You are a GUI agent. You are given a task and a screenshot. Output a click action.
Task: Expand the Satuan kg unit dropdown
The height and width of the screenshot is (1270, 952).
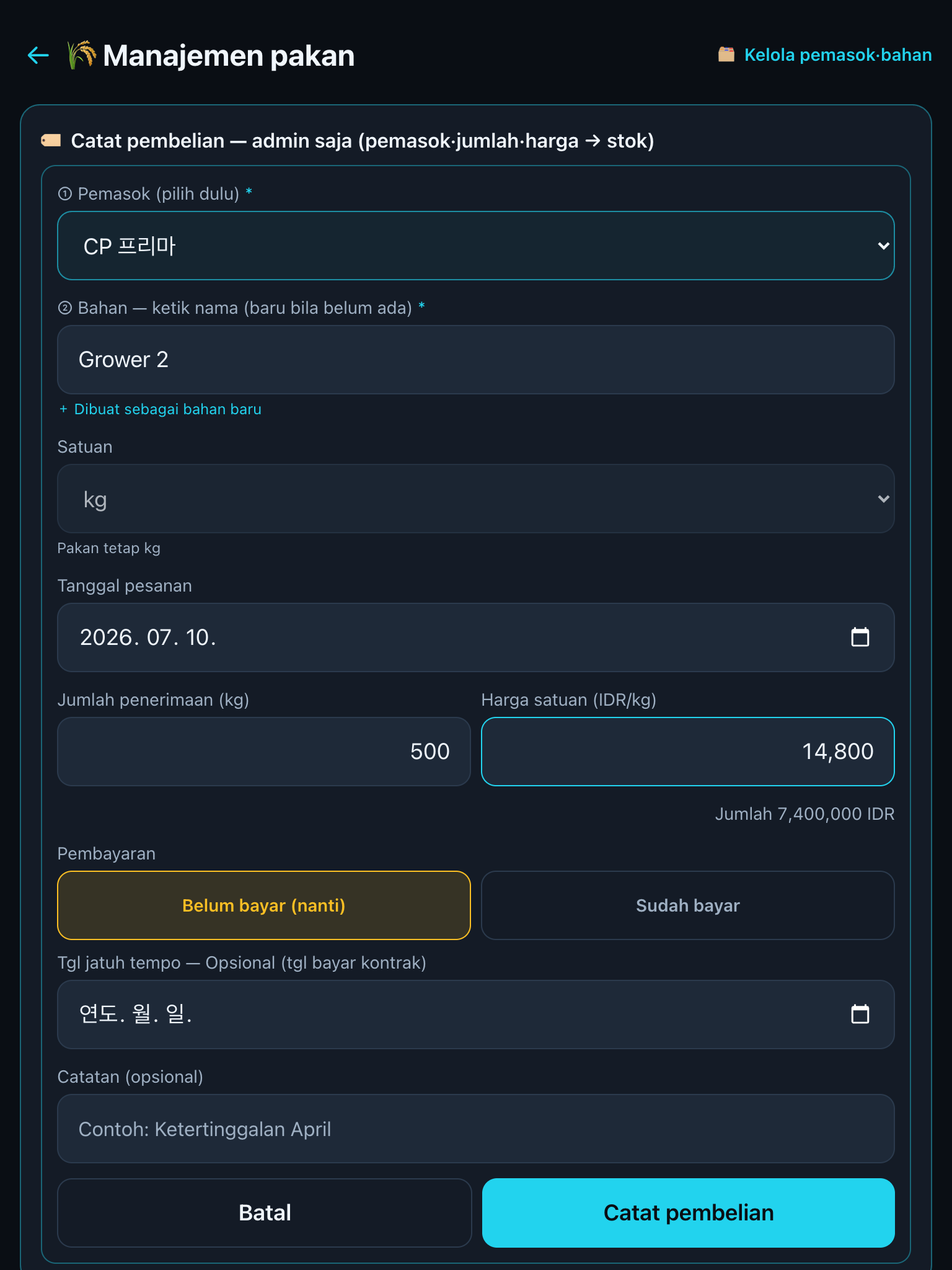point(476,499)
